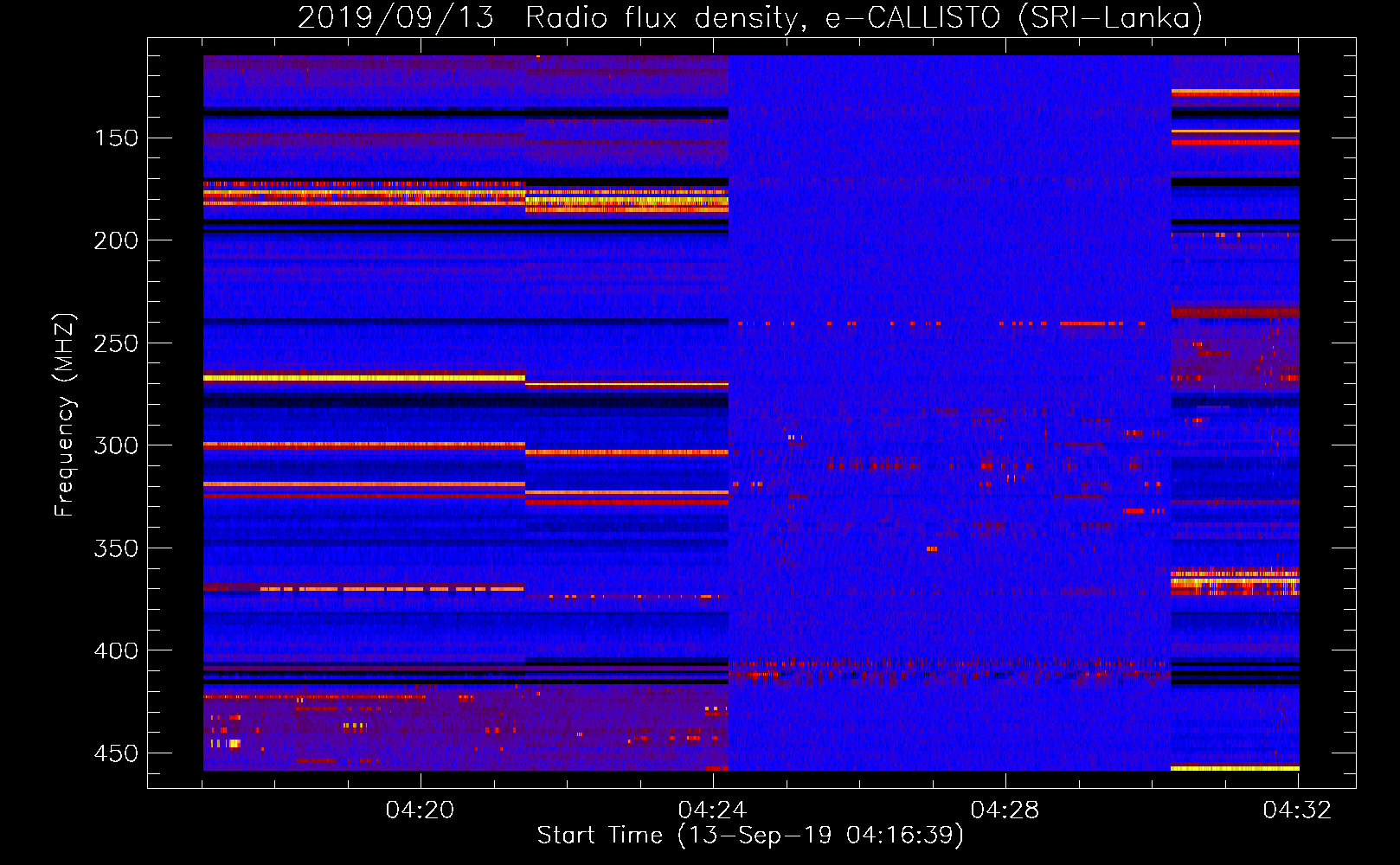Click the 350 frequency tick label
The image size is (1400, 865).
(116, 548)
